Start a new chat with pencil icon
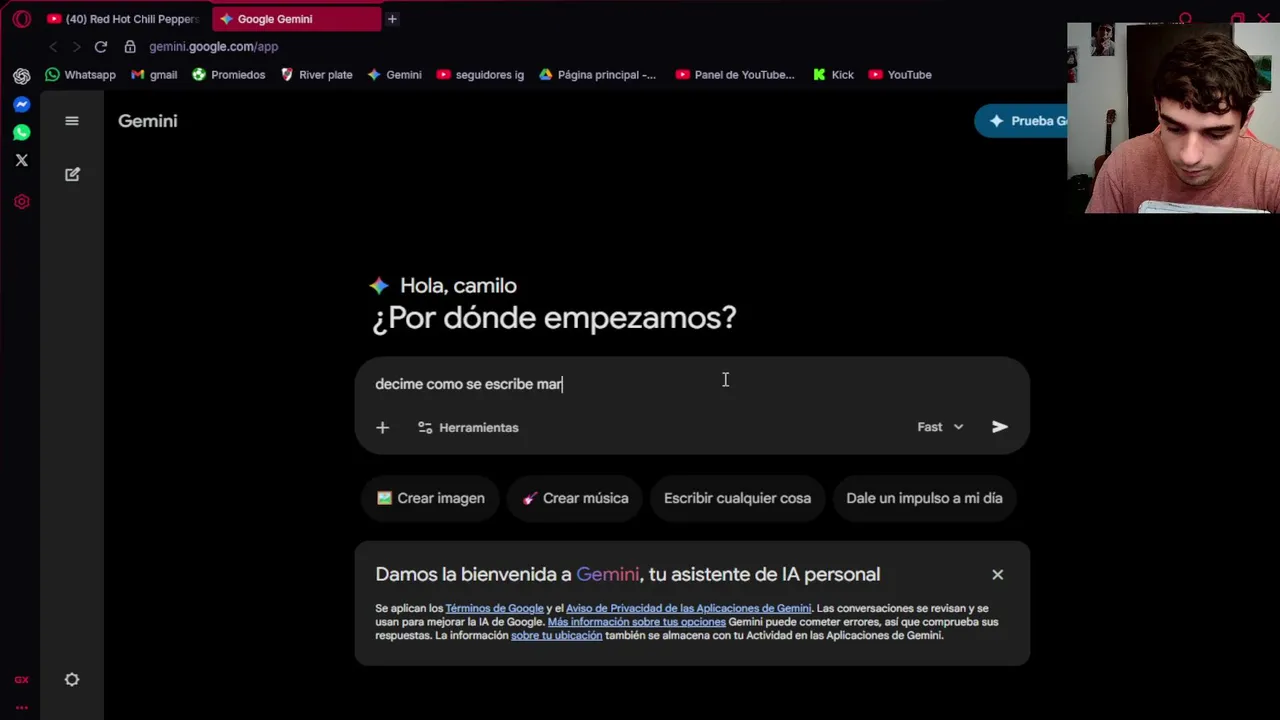The width and height of the screenshot is (1280, 720). 72,174
